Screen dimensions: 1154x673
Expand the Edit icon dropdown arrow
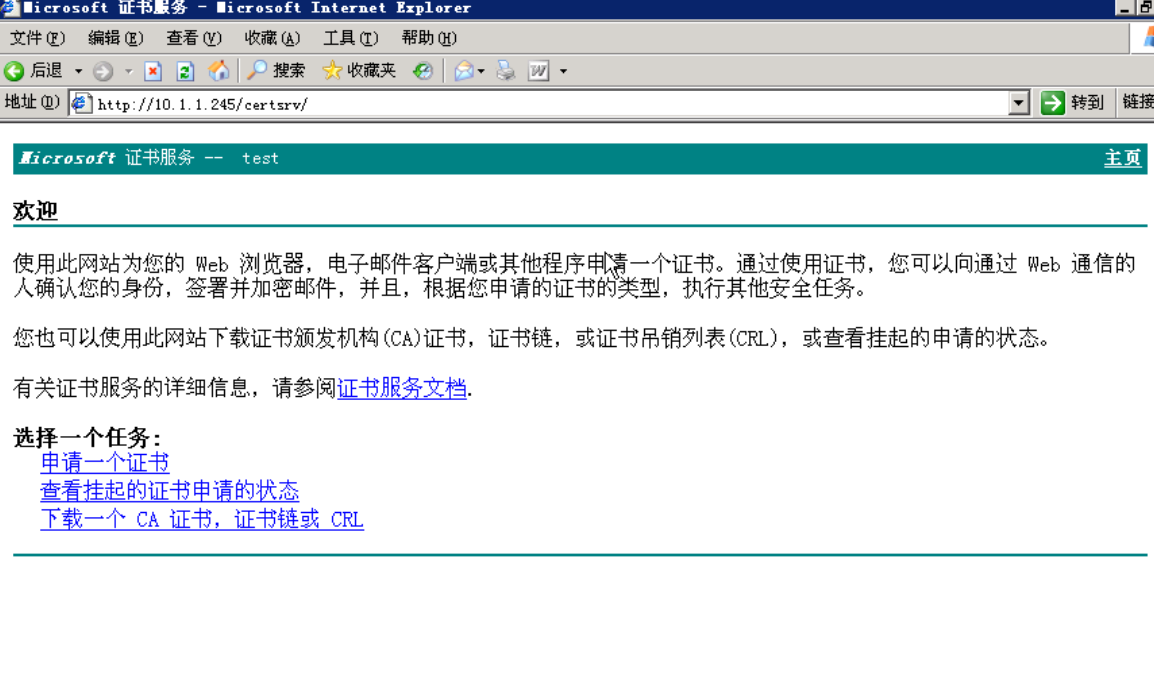[563, 71]
